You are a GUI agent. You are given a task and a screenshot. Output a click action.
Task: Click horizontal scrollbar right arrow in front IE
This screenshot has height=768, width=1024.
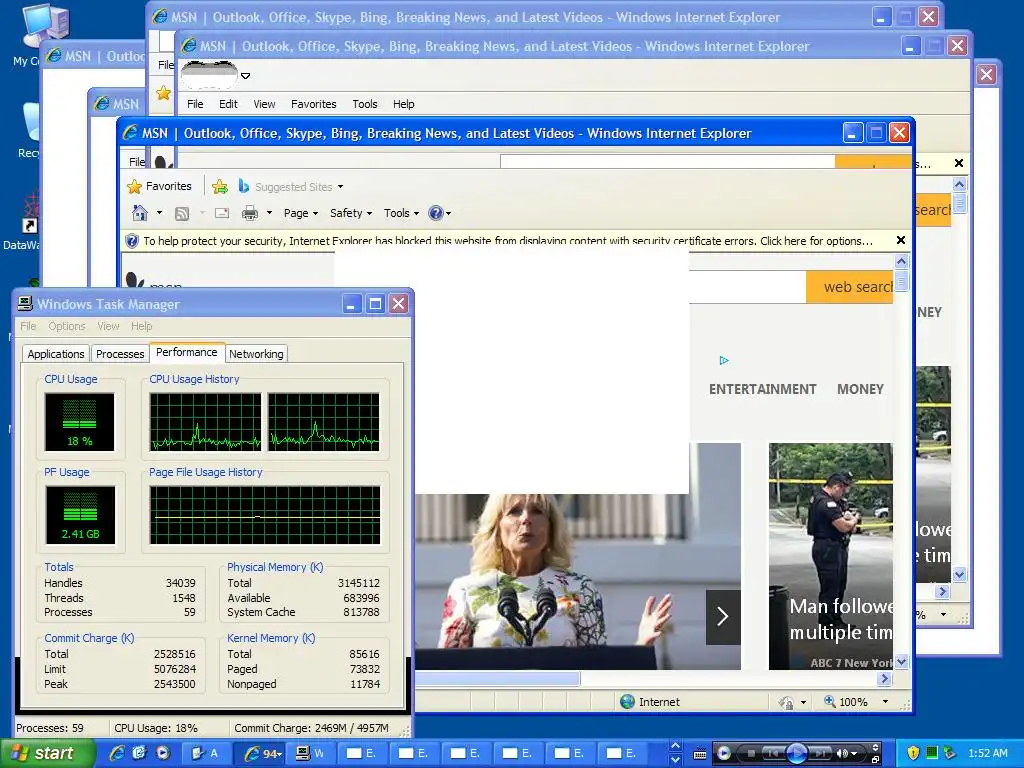pos(884,679)
